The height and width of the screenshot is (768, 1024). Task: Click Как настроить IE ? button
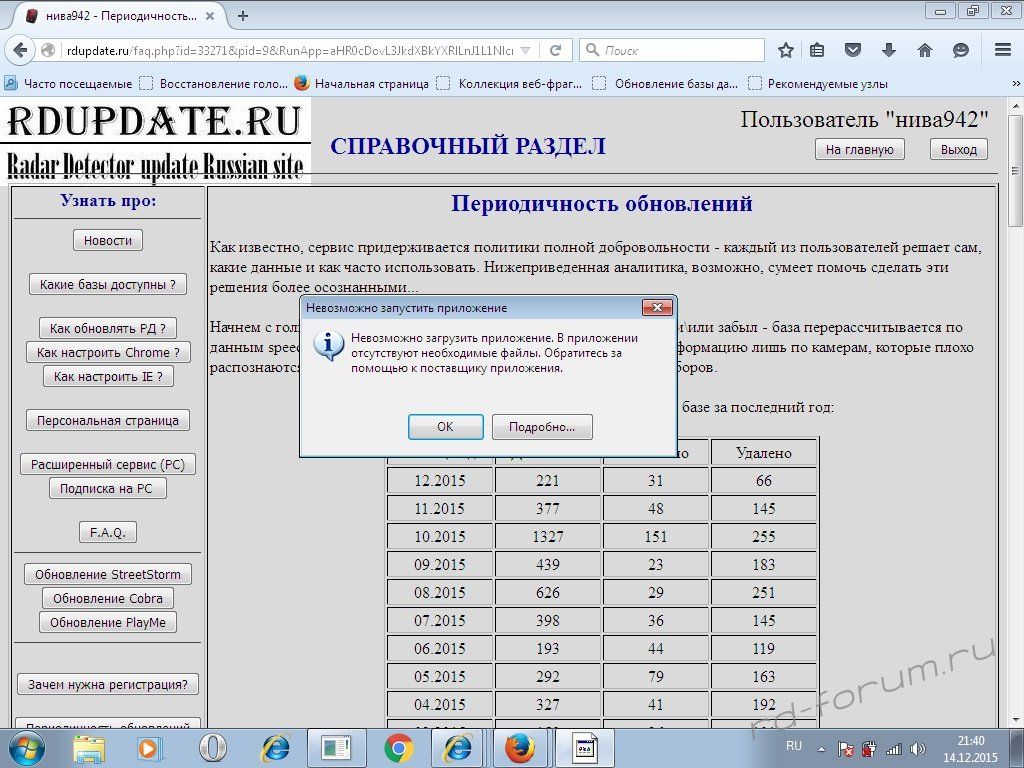[x=108, y=376]
